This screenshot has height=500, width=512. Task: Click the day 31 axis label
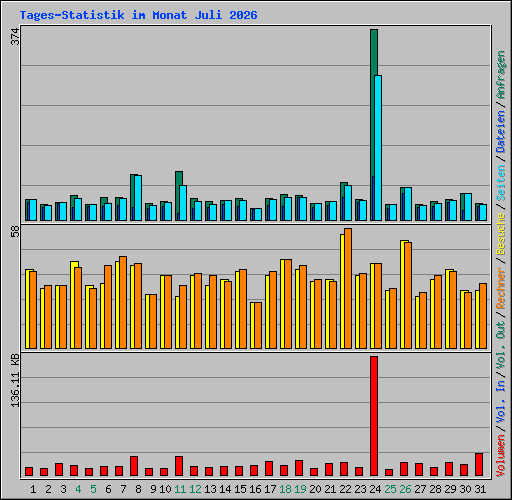480,489
